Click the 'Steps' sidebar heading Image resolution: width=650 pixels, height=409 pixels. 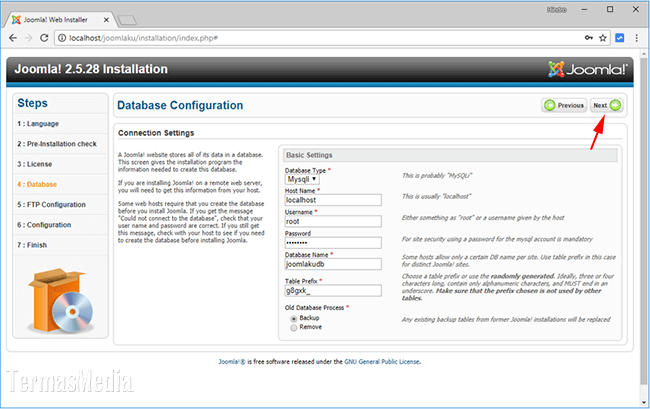32,103
